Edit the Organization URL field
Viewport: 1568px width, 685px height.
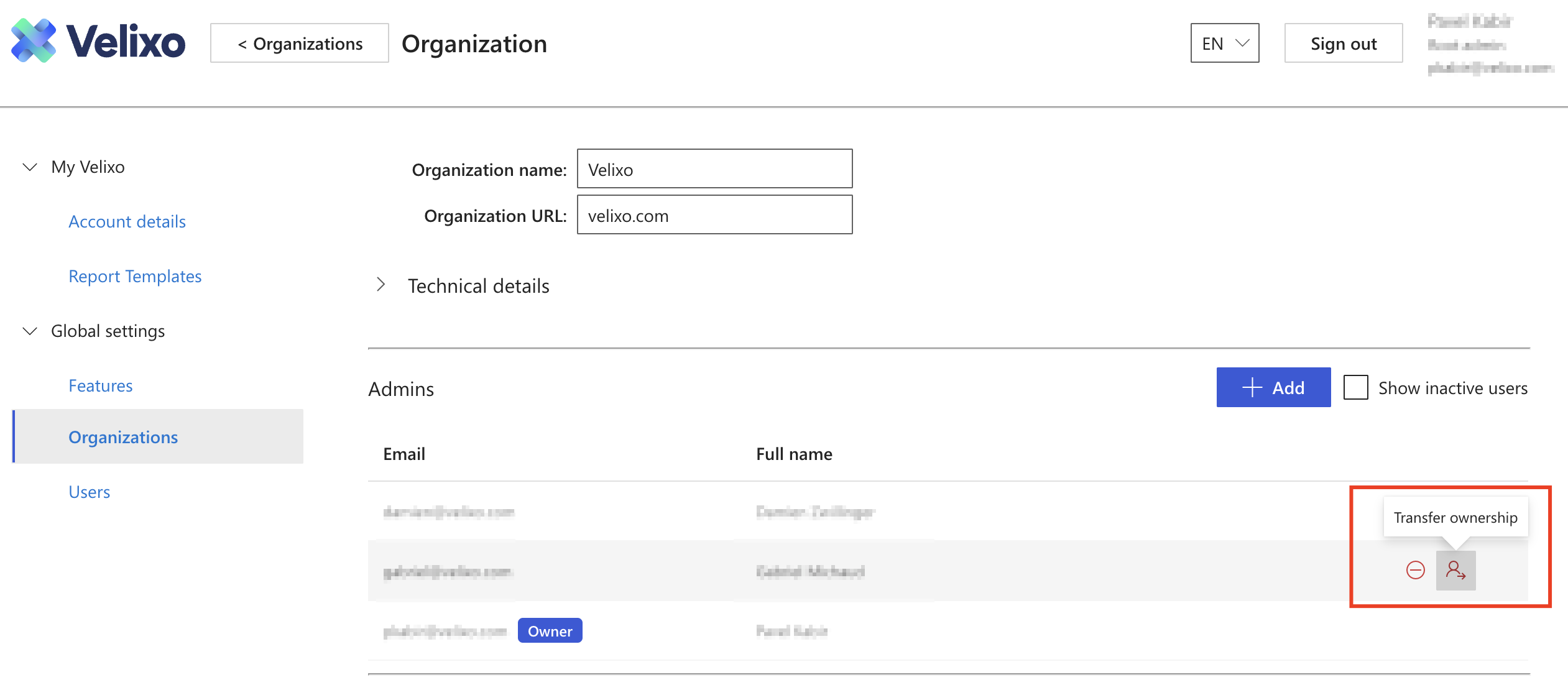point(714,214)
